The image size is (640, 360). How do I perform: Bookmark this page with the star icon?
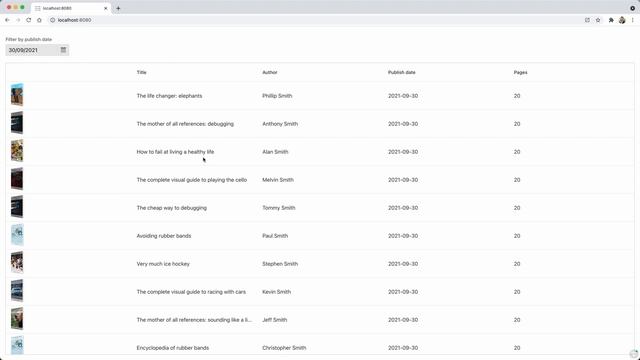(x=598, y=20)
